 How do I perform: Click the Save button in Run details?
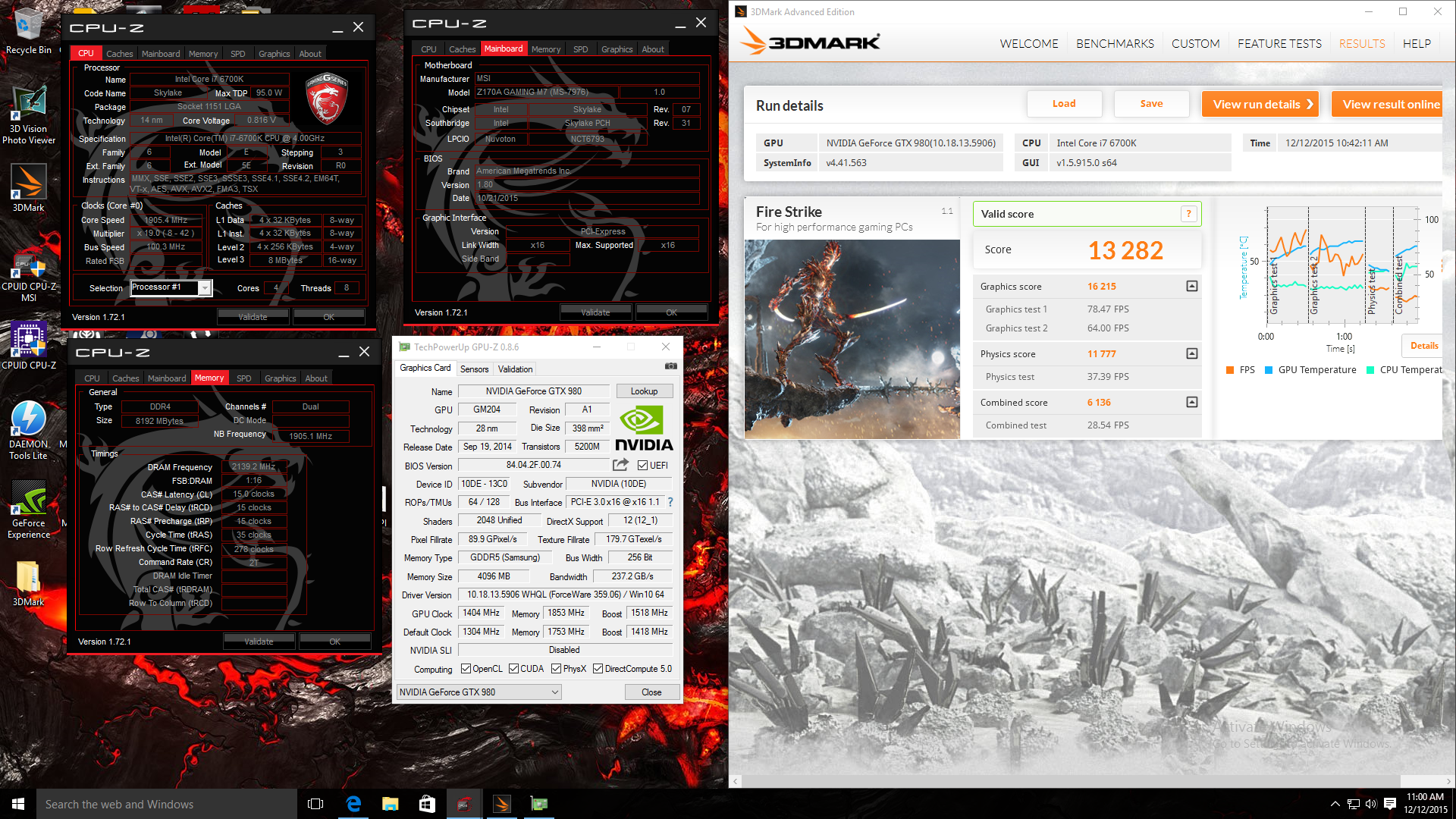tap(1150, 104)
